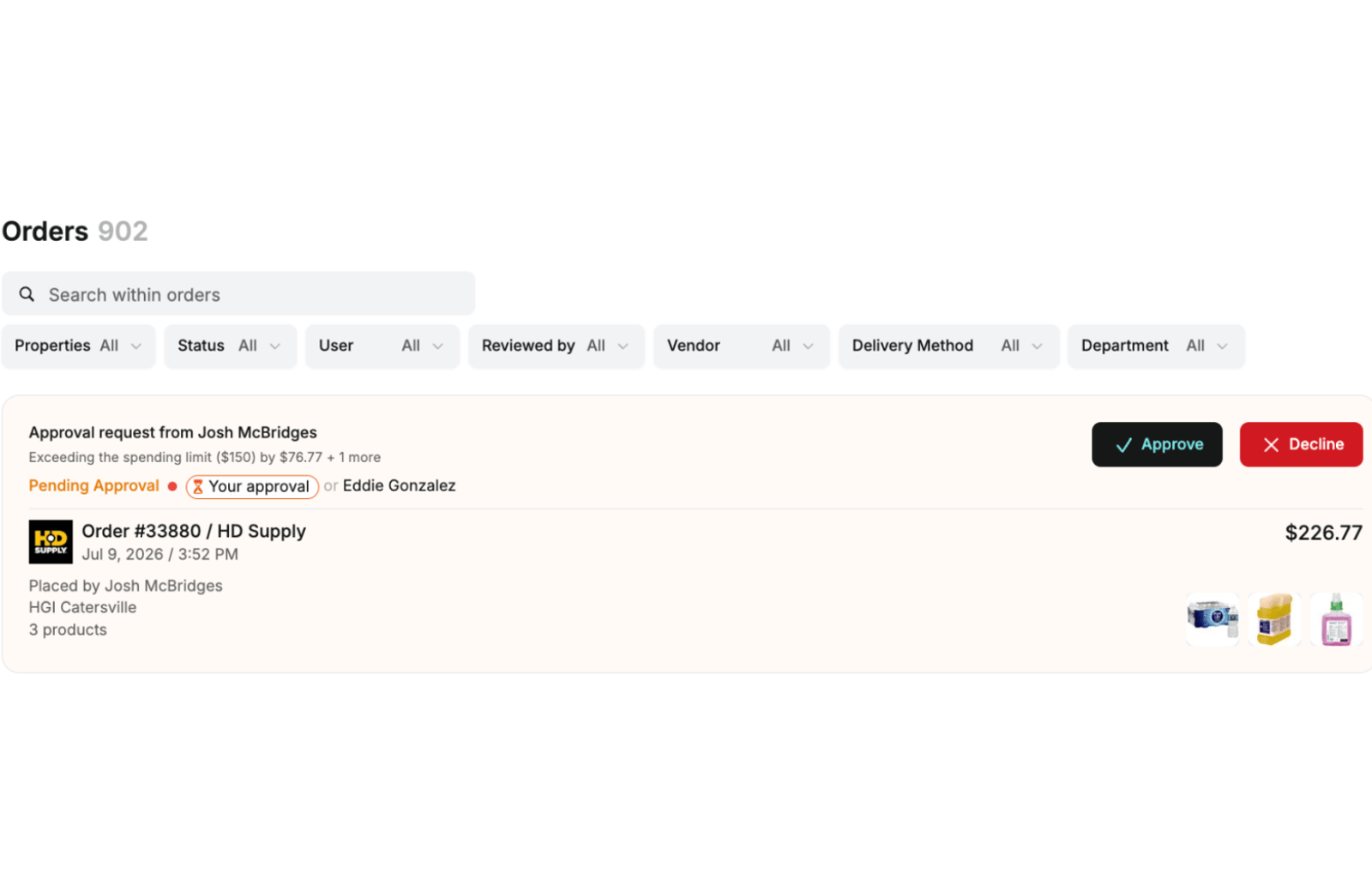Decline the approval request
Image resolution: width=1372 pixels, height=885 pixels.
[1301, 444]
